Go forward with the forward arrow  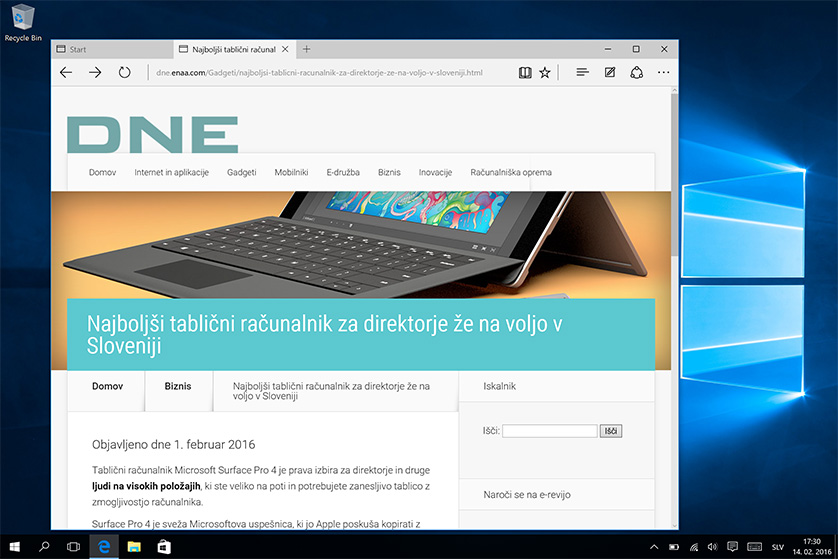[x=95, y=72]
